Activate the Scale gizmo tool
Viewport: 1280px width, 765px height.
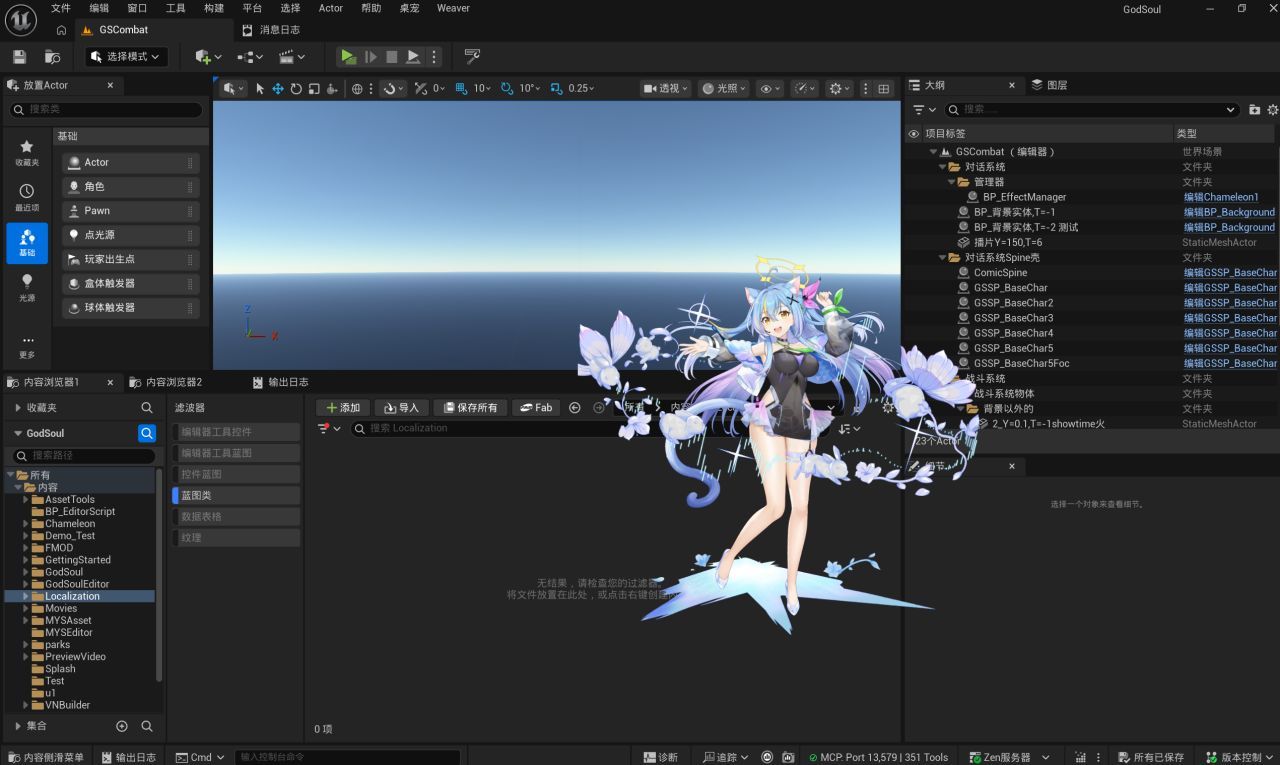[x=314, y=89]
